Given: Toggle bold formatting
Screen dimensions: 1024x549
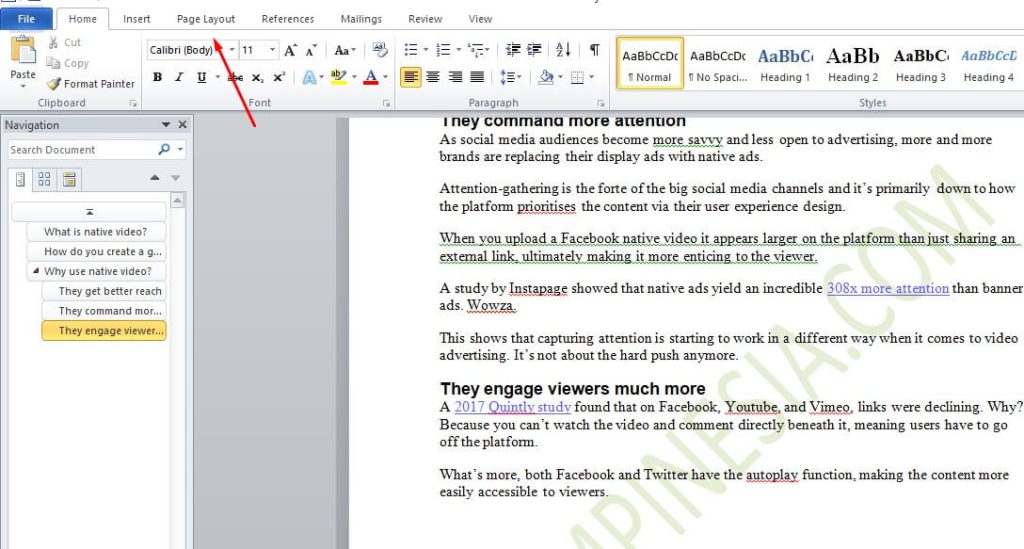Looking at the screenshot, I should (x=157, y=78).
